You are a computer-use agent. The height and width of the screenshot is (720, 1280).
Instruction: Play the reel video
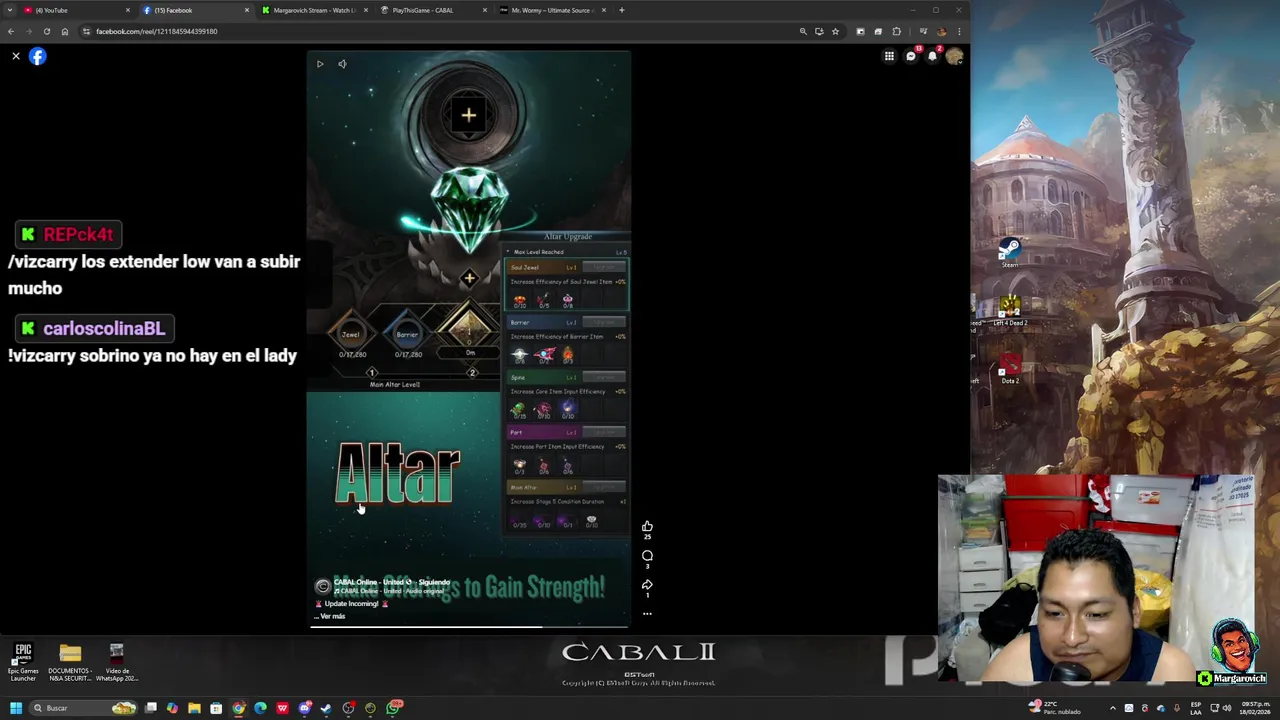pos(320,64)
